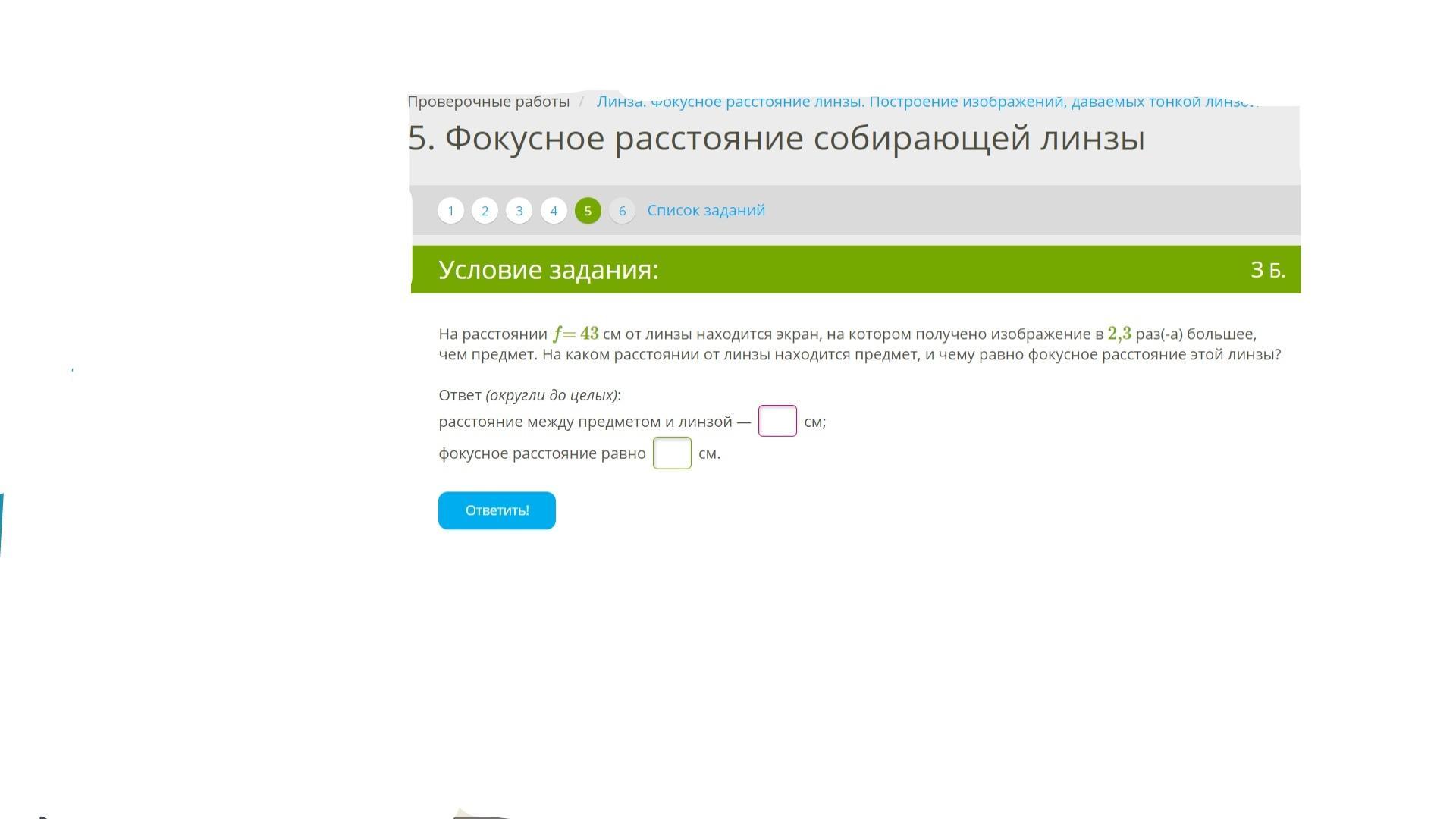Screen dimensions: 1456x819
Task: Click the расстояние между предметом и линзой label
Action: pos(585,422)
